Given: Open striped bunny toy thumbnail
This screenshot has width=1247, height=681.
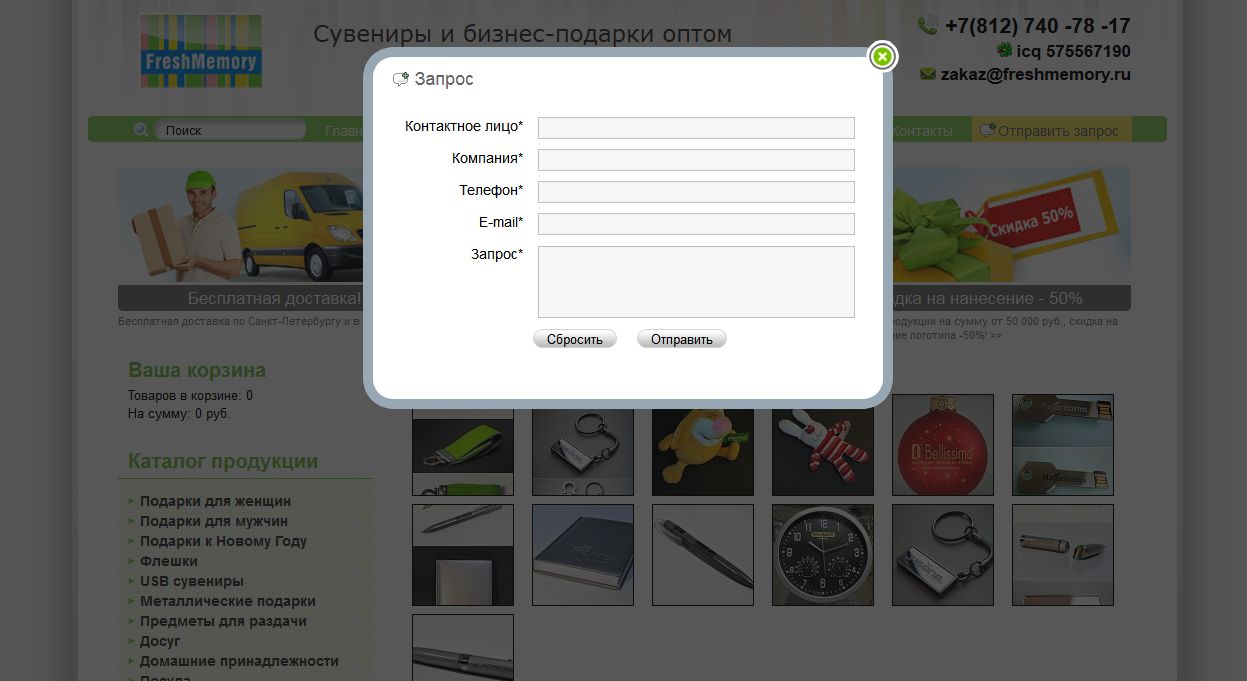Looking at the screenshot, I should (823, 451).
